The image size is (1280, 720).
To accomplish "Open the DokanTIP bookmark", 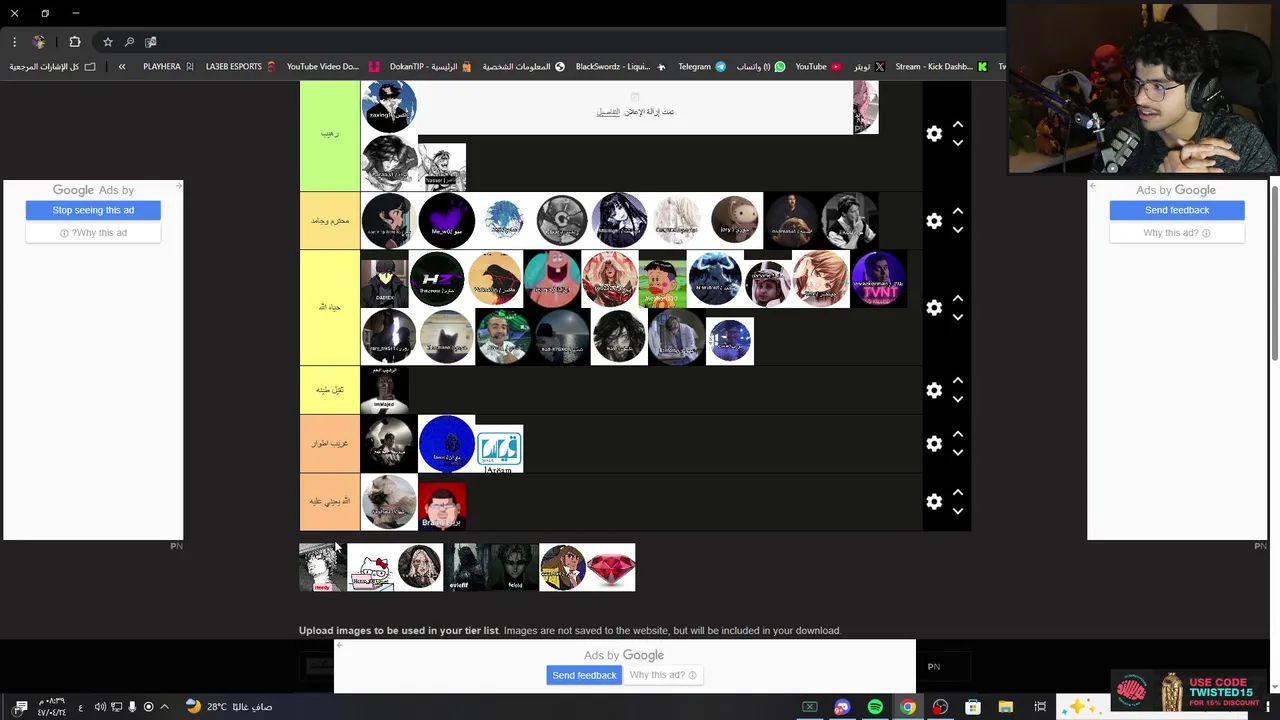I will 430,67.
